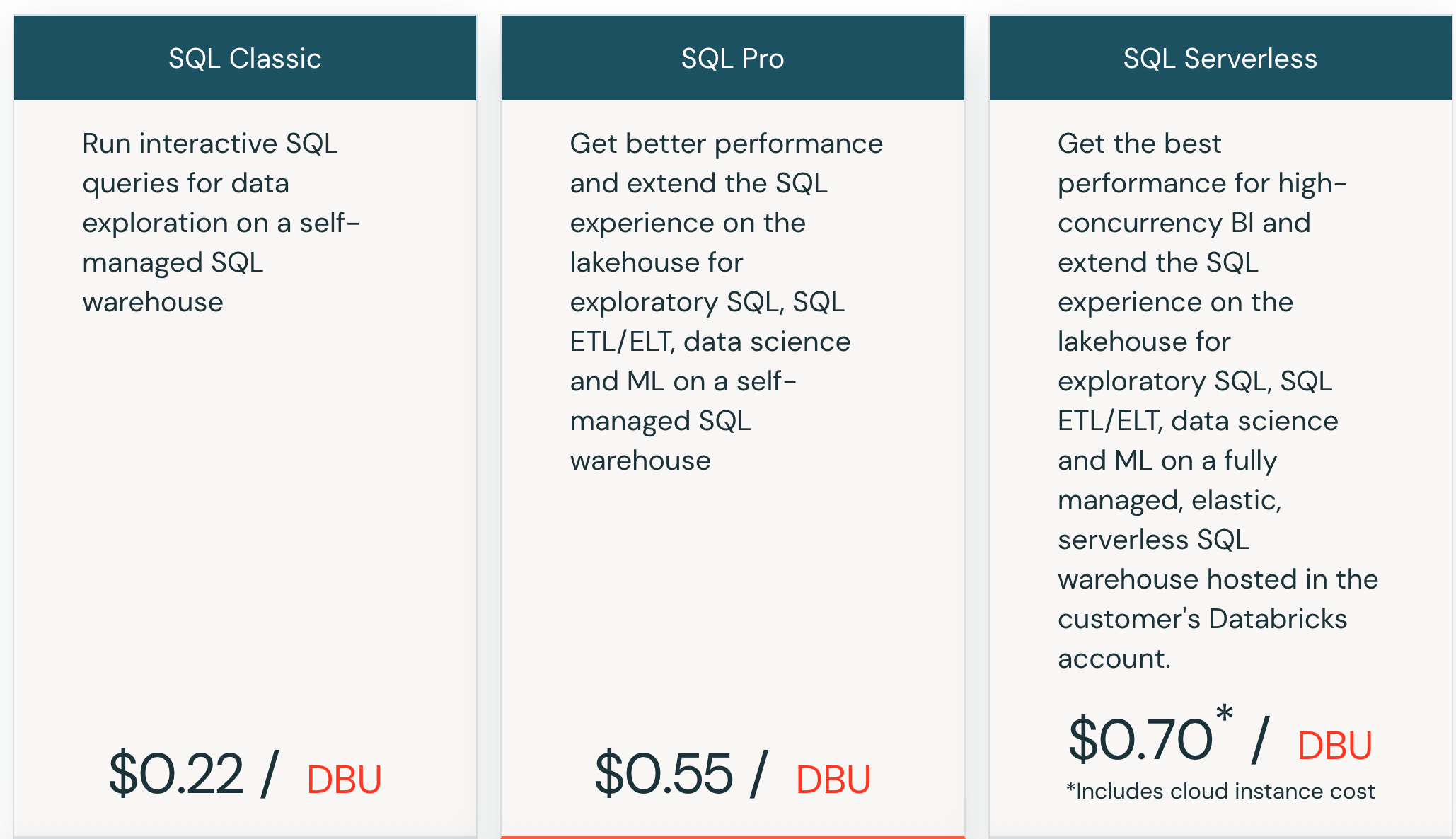Viewport: 1456px width, 839px height.
Task: Click the asterisk next to $0.70
Action: [1225, 714]
